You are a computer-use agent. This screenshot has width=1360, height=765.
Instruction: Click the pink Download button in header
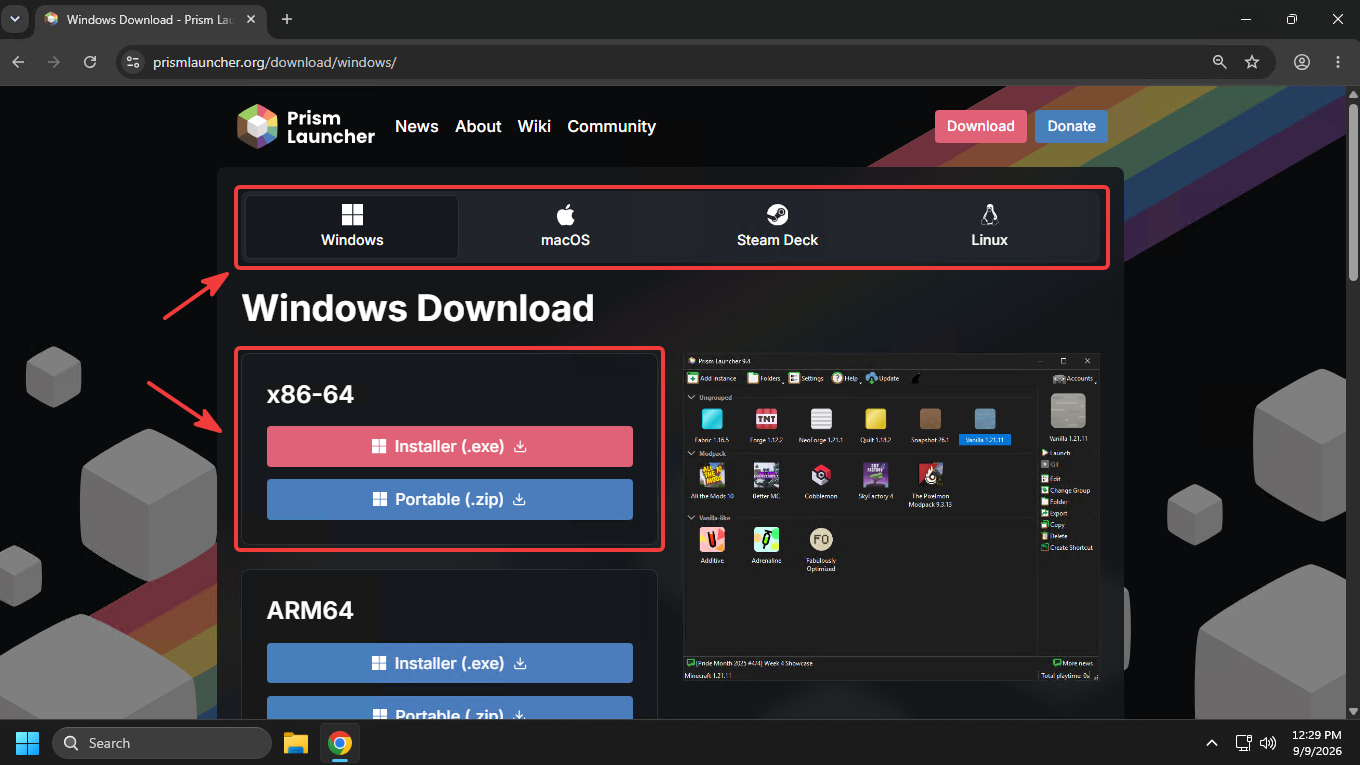coord(981,126)
